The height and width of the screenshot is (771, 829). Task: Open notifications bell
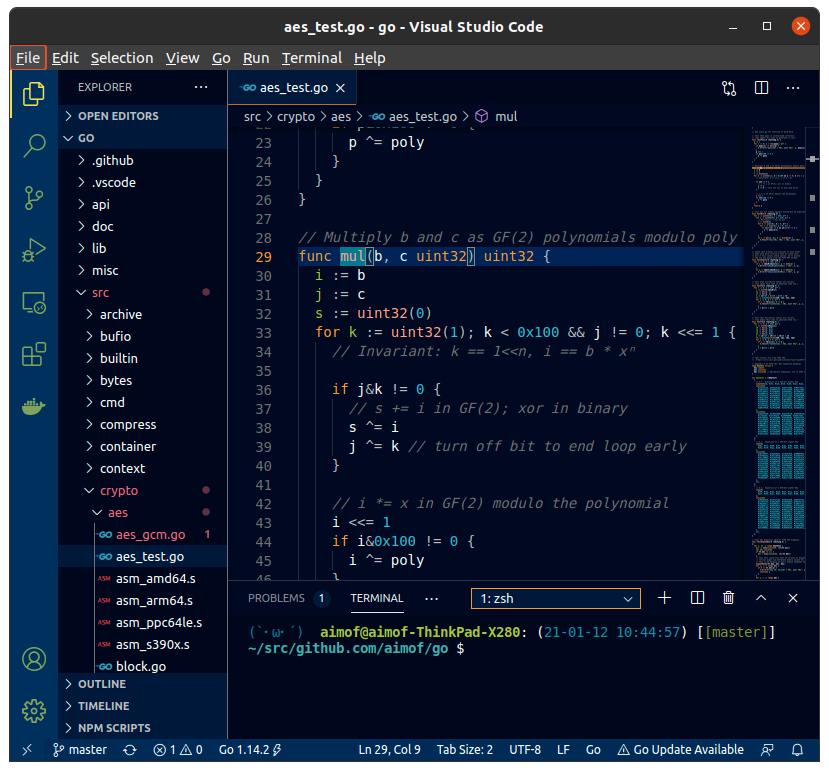coord(797,750)
